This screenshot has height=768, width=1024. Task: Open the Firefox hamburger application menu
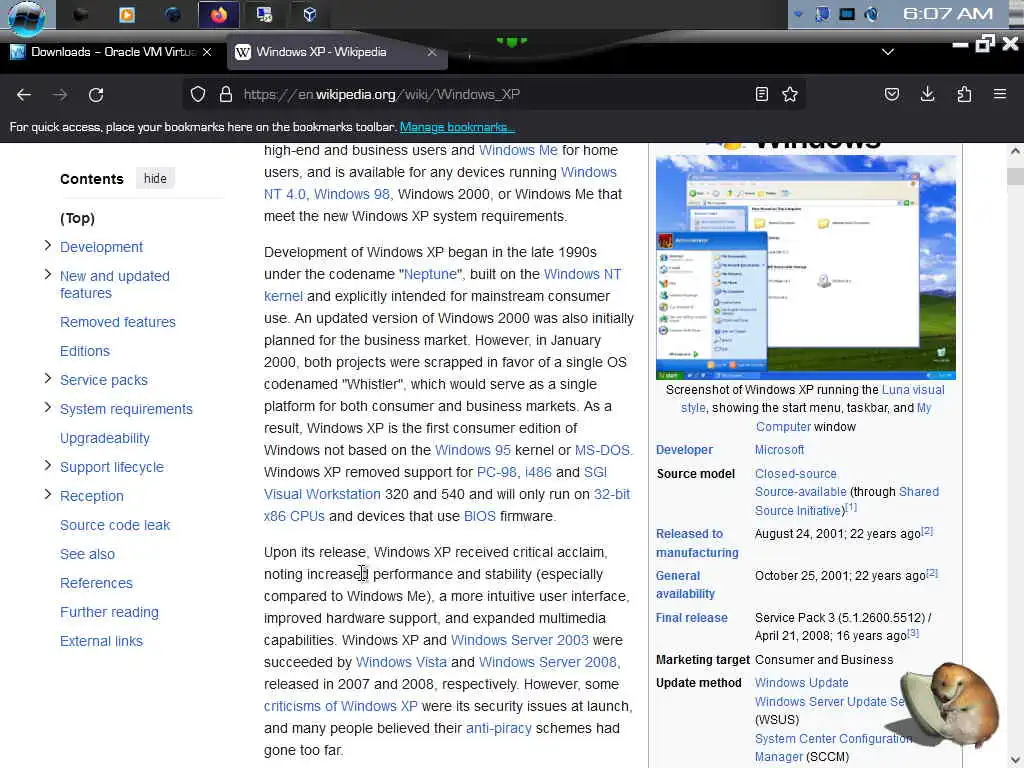999,95
